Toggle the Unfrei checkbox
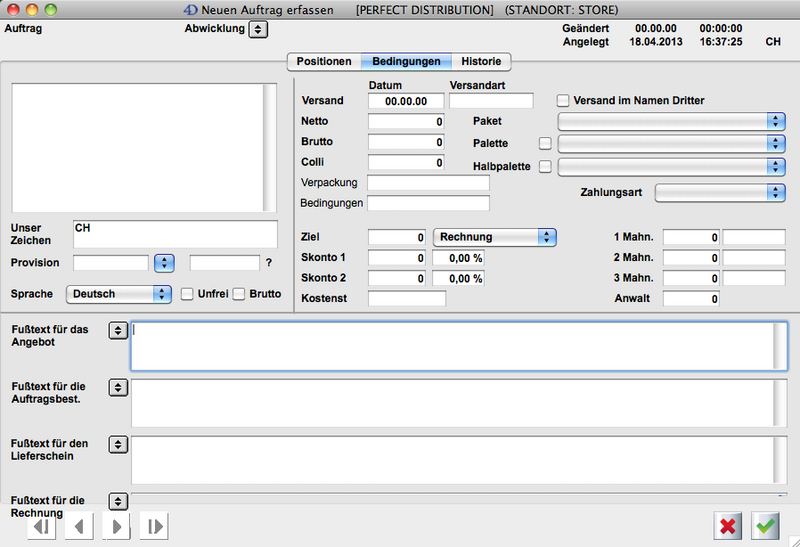Viewport: 800px width, 547px height. (x=186, y=294)
